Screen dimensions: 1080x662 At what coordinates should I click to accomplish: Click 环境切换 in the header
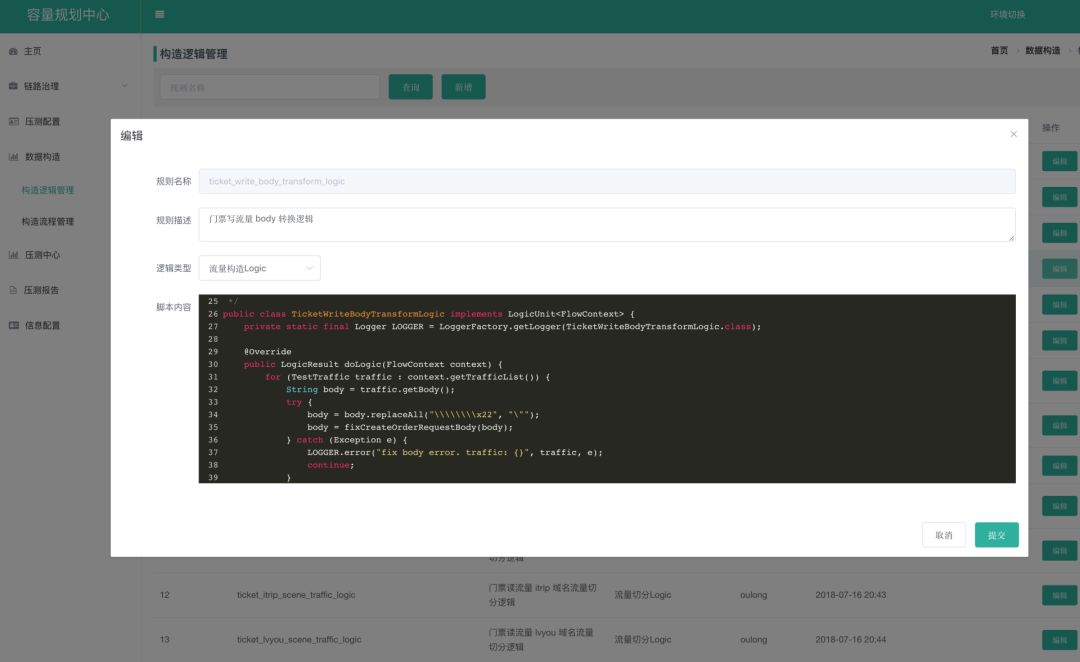point(1007,14)
